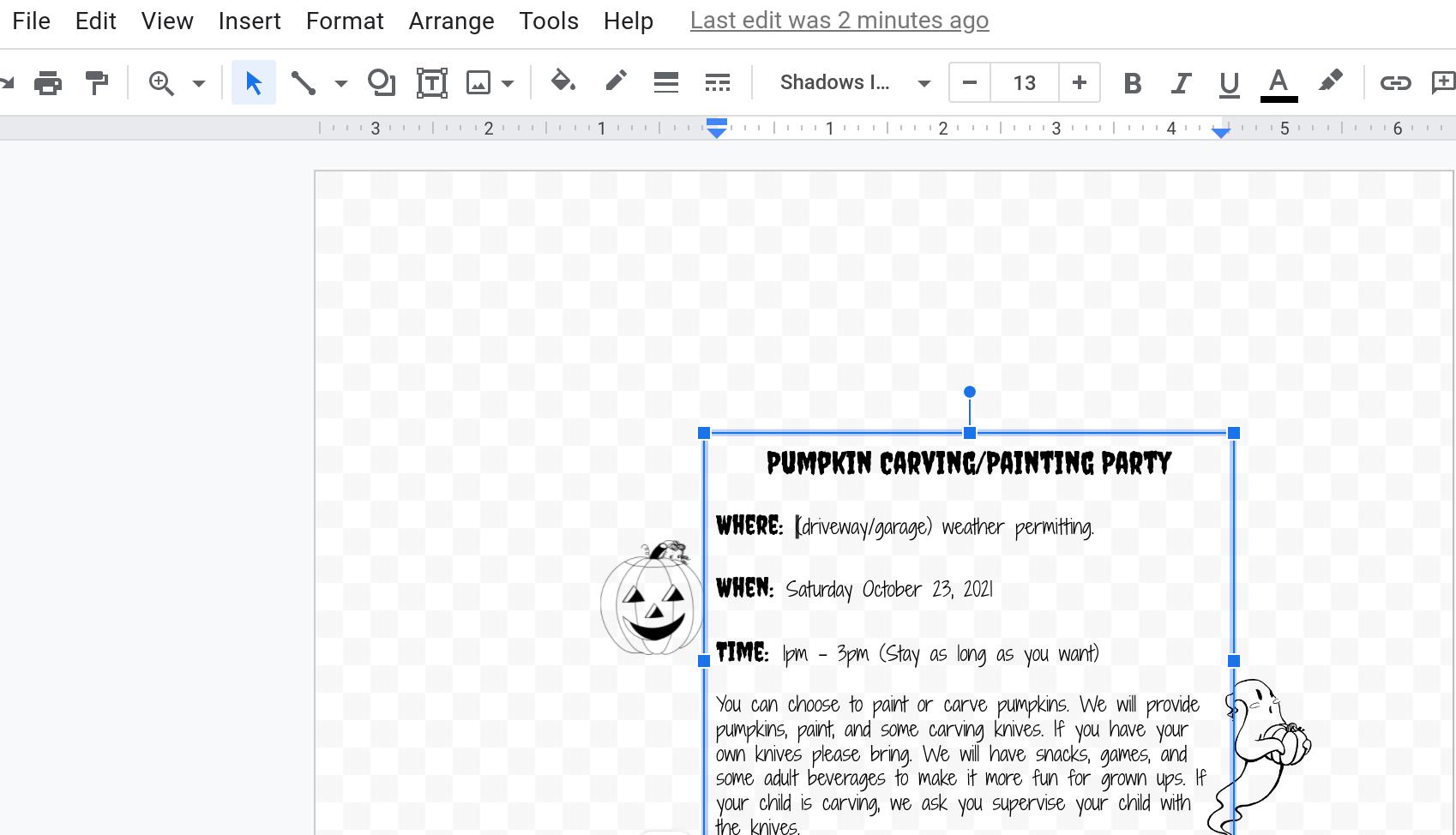This screenshot has height=835, width=1456.
Task: Select the jack-o-lantern pumpkin image
Action: click(651, 598)
